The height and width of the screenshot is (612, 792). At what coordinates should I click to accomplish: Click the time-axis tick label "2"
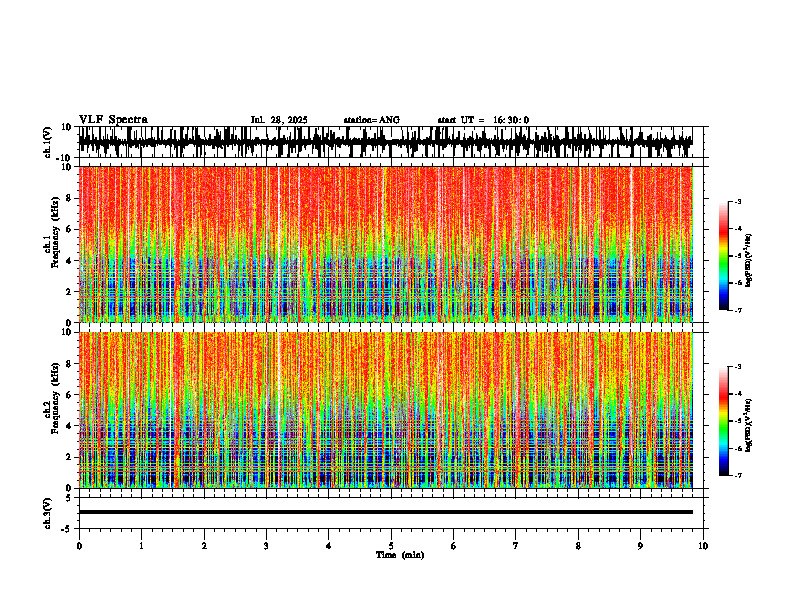pos(204,546)
